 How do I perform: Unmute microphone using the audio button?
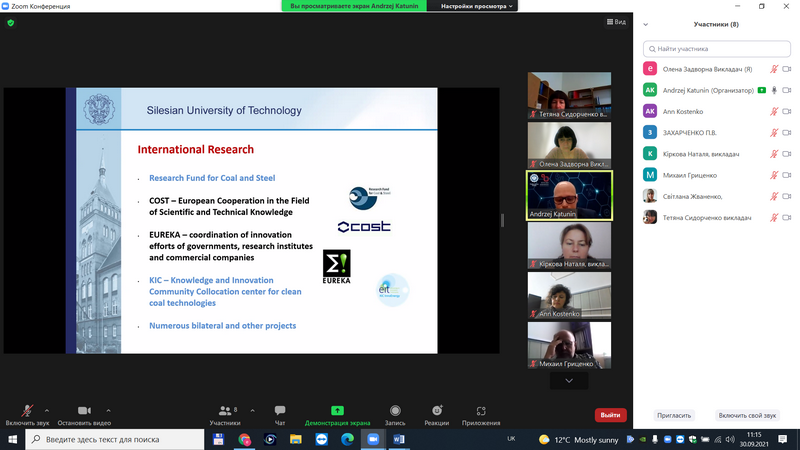tap(26, 412)
